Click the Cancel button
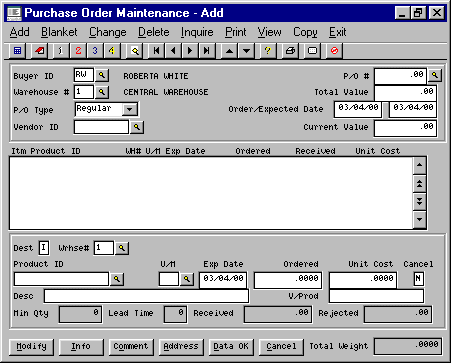Viewport: 451px width, 363px height. [x=281, y=347]
